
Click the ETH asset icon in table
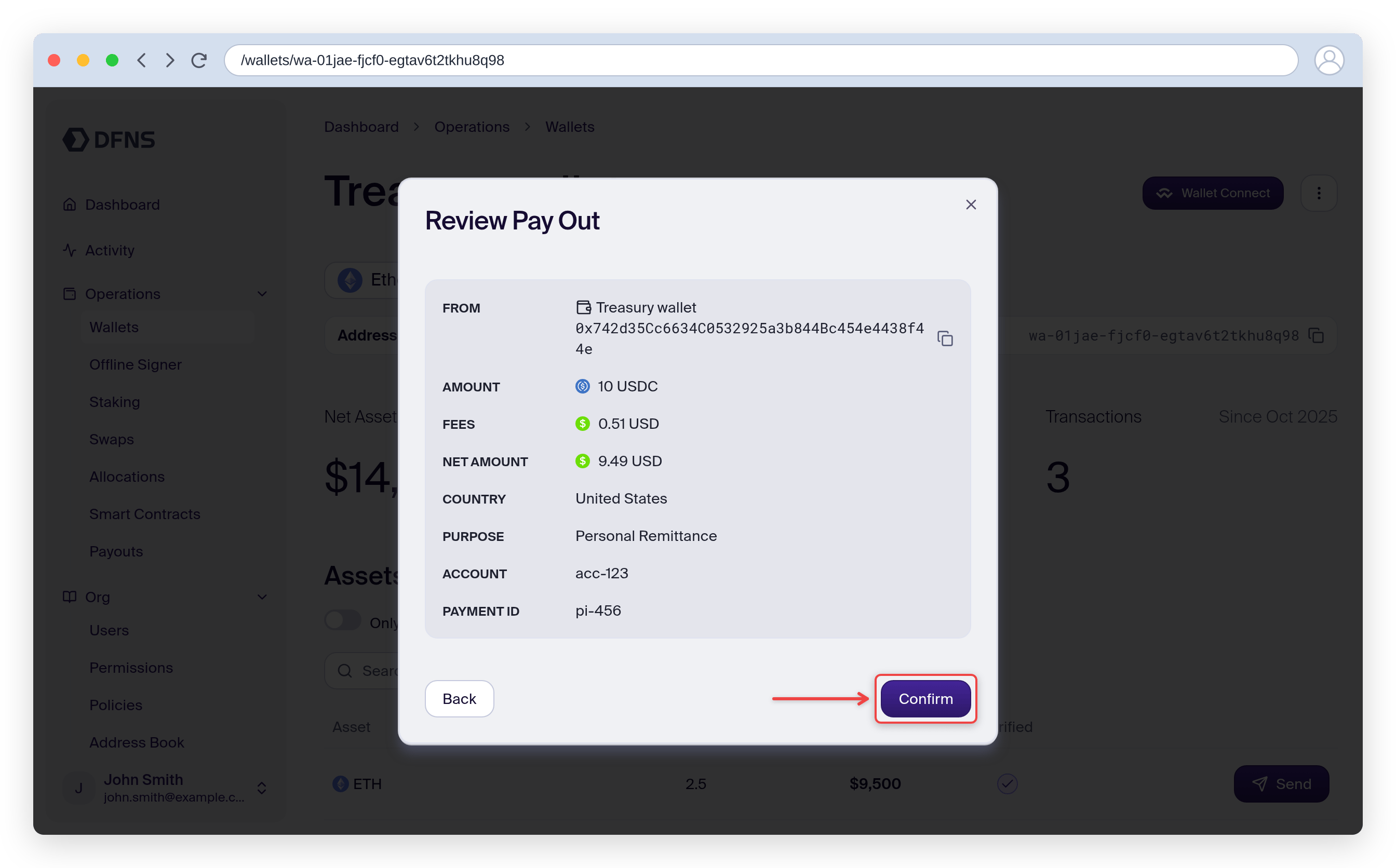pos(341,783)
